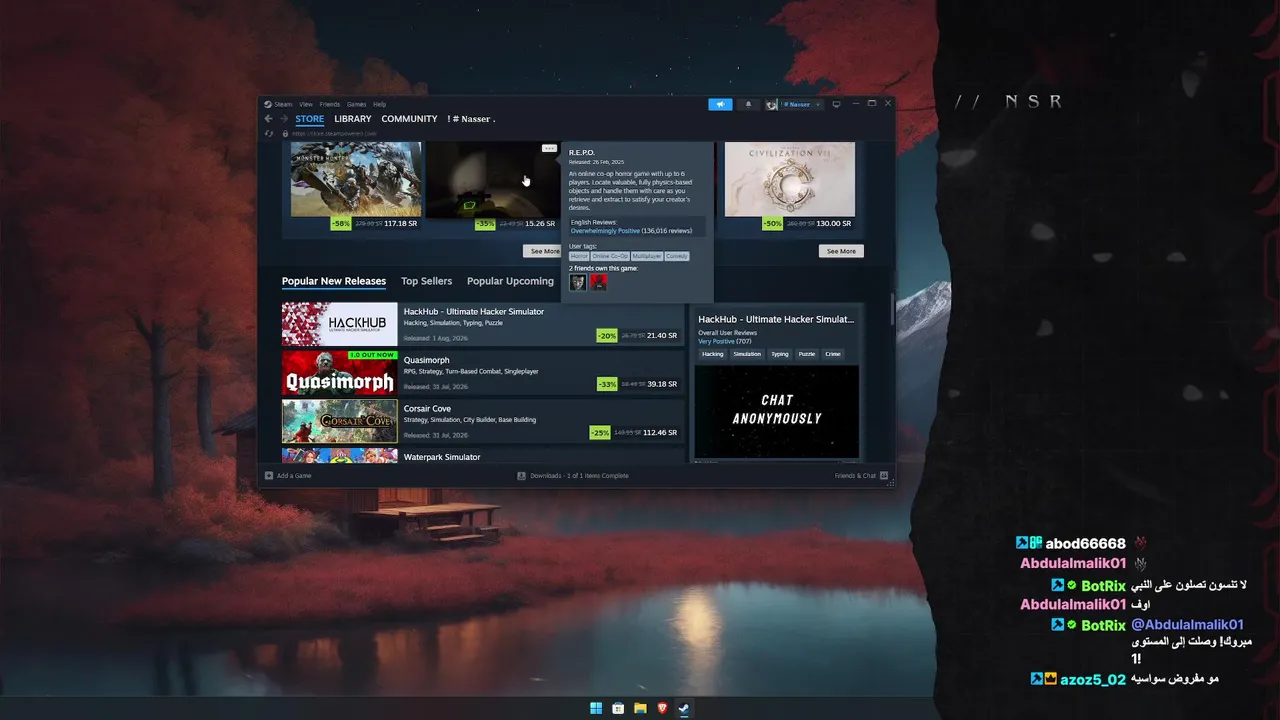This screenshot has height=720, width=1280.
Task: Click the blue announcements megaphone button
Action: (x=720, y=104)
